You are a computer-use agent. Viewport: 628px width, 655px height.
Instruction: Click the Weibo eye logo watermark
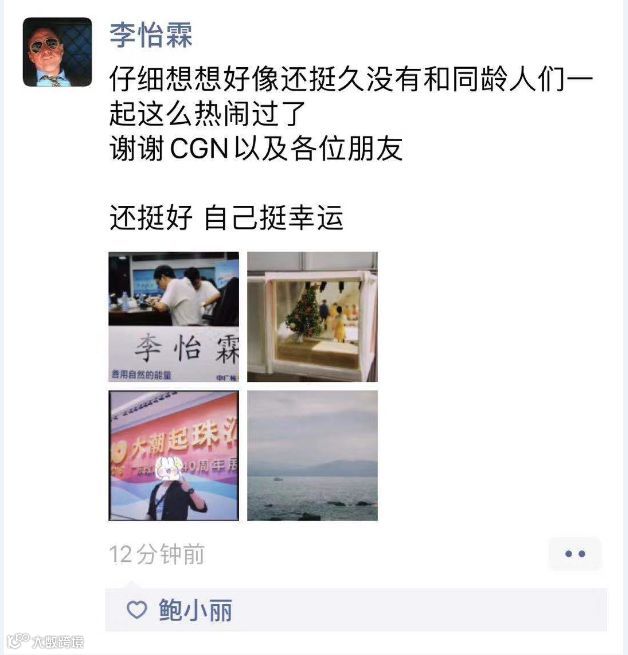click(18, 640)
